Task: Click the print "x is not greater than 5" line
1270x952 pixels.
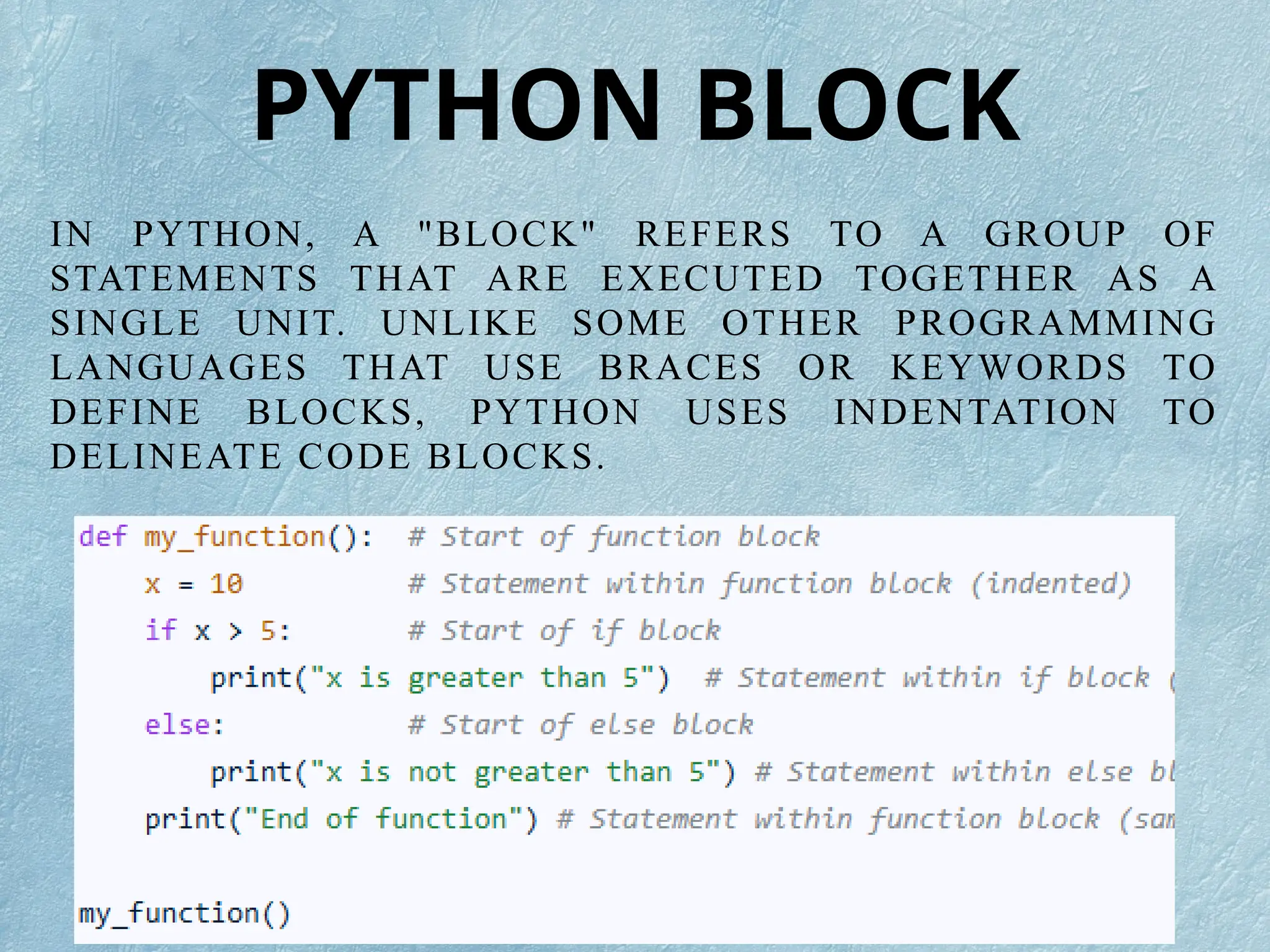Action: pyautogui.click(x=473, y=772)
